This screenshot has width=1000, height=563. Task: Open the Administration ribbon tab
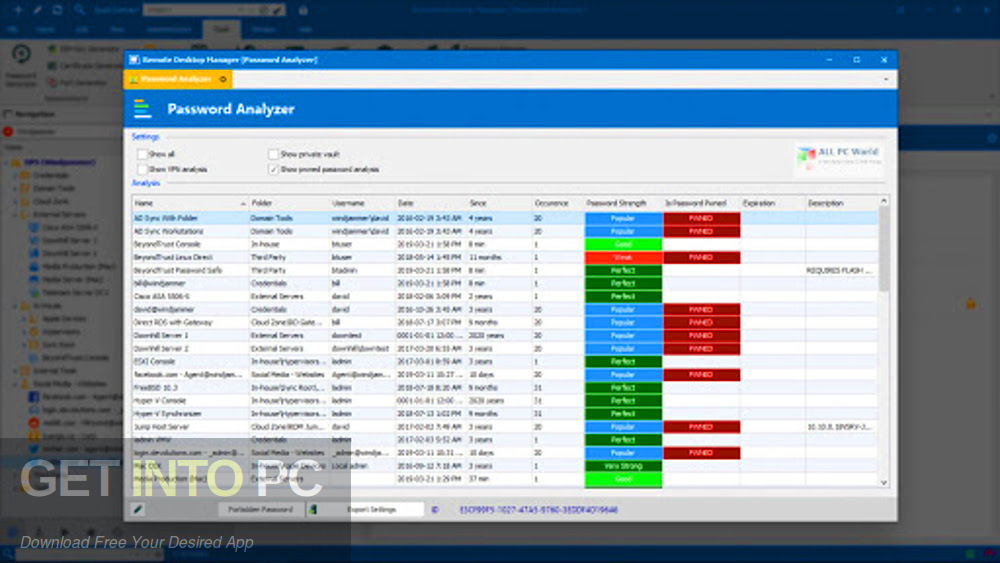168,29
